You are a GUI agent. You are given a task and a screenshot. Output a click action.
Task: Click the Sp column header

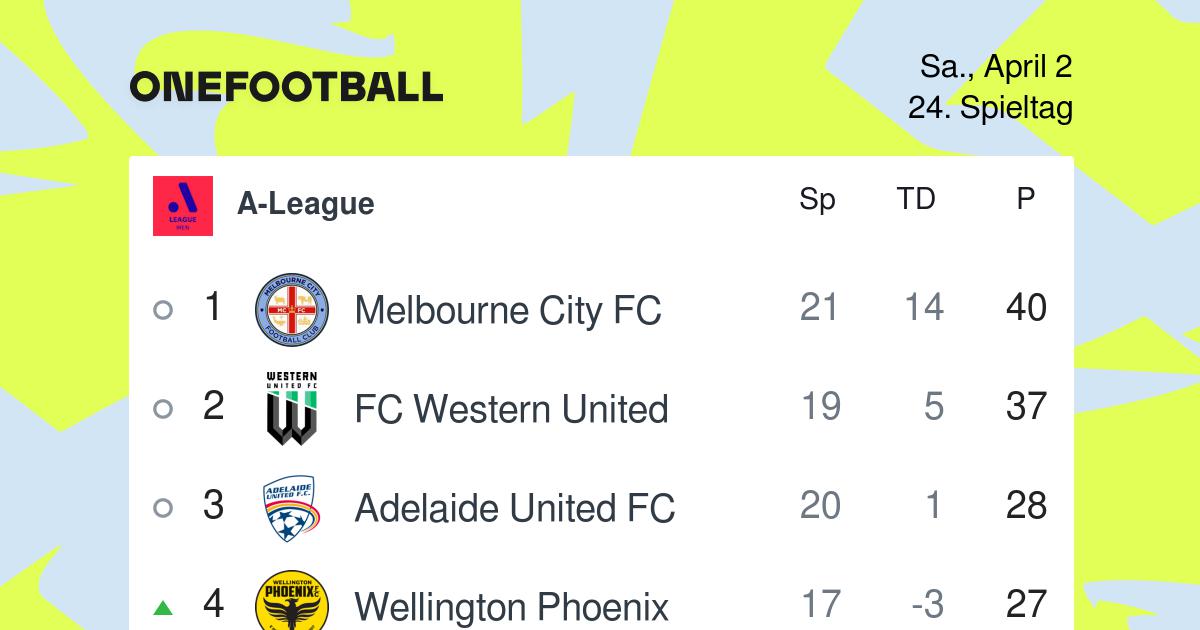coord(817,200)
